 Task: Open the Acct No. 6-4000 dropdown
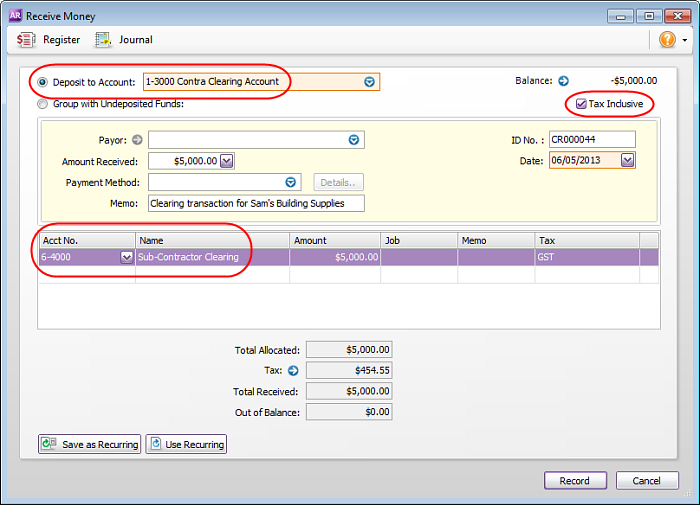(126, 257)
